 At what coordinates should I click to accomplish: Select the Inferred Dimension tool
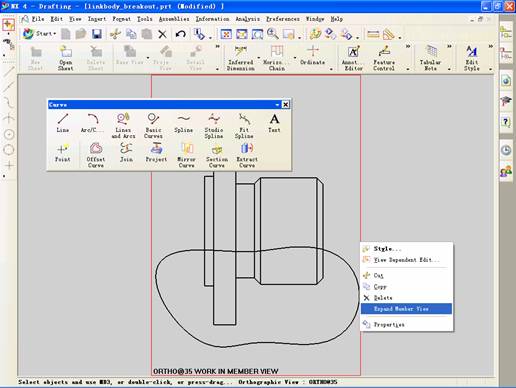(241, 58)
